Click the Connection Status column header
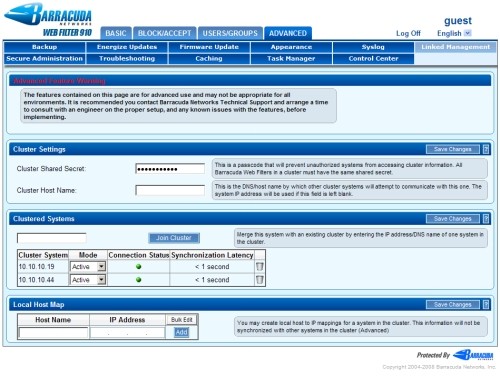Image resolution: width=500 pixels, height=376 pixels. tap(139, 255)
